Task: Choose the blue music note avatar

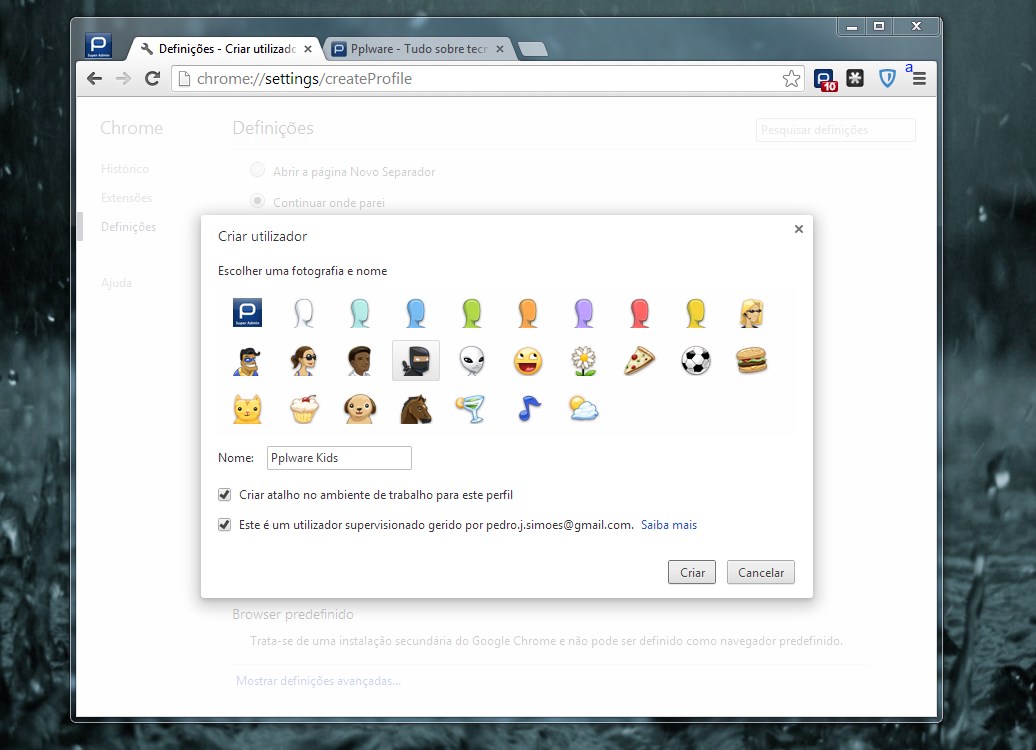Action: pyautogui.click(x=527, y=408)
